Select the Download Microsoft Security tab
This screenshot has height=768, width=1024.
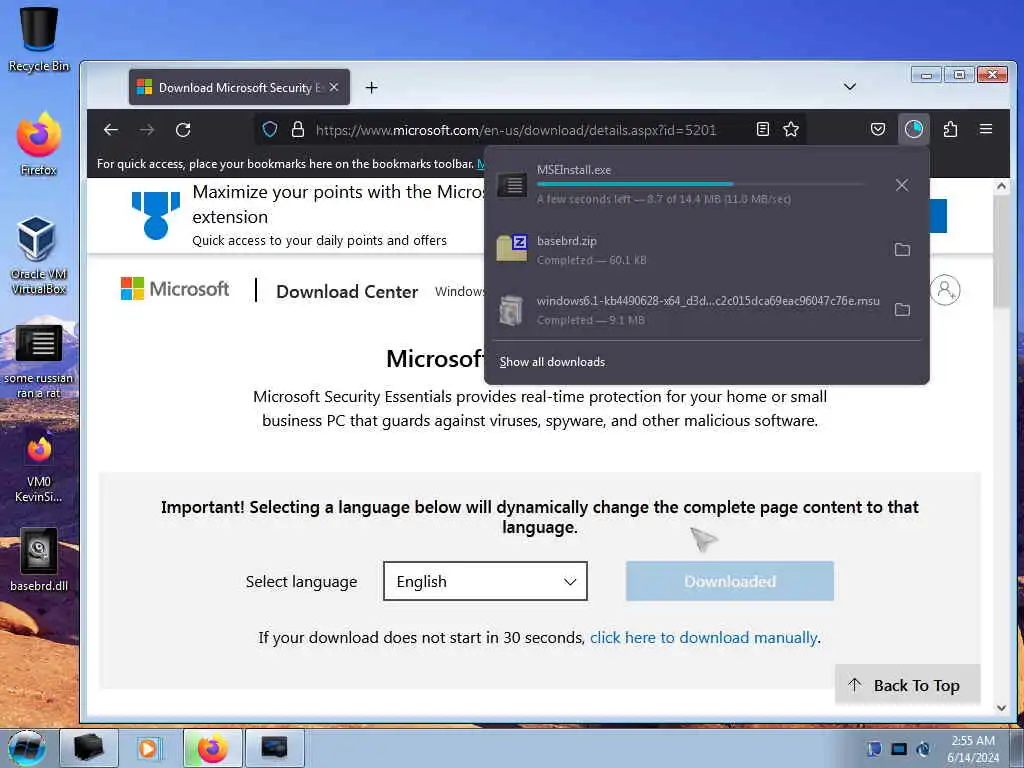pos(239,87)
